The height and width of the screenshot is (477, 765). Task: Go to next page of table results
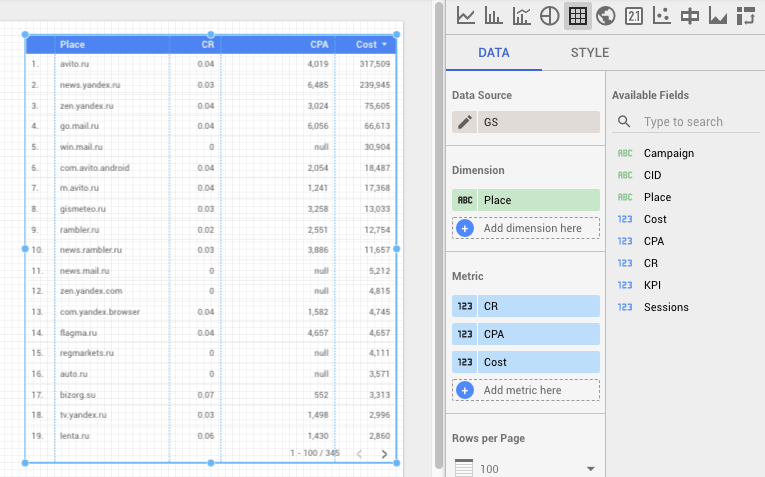(385, 453)
